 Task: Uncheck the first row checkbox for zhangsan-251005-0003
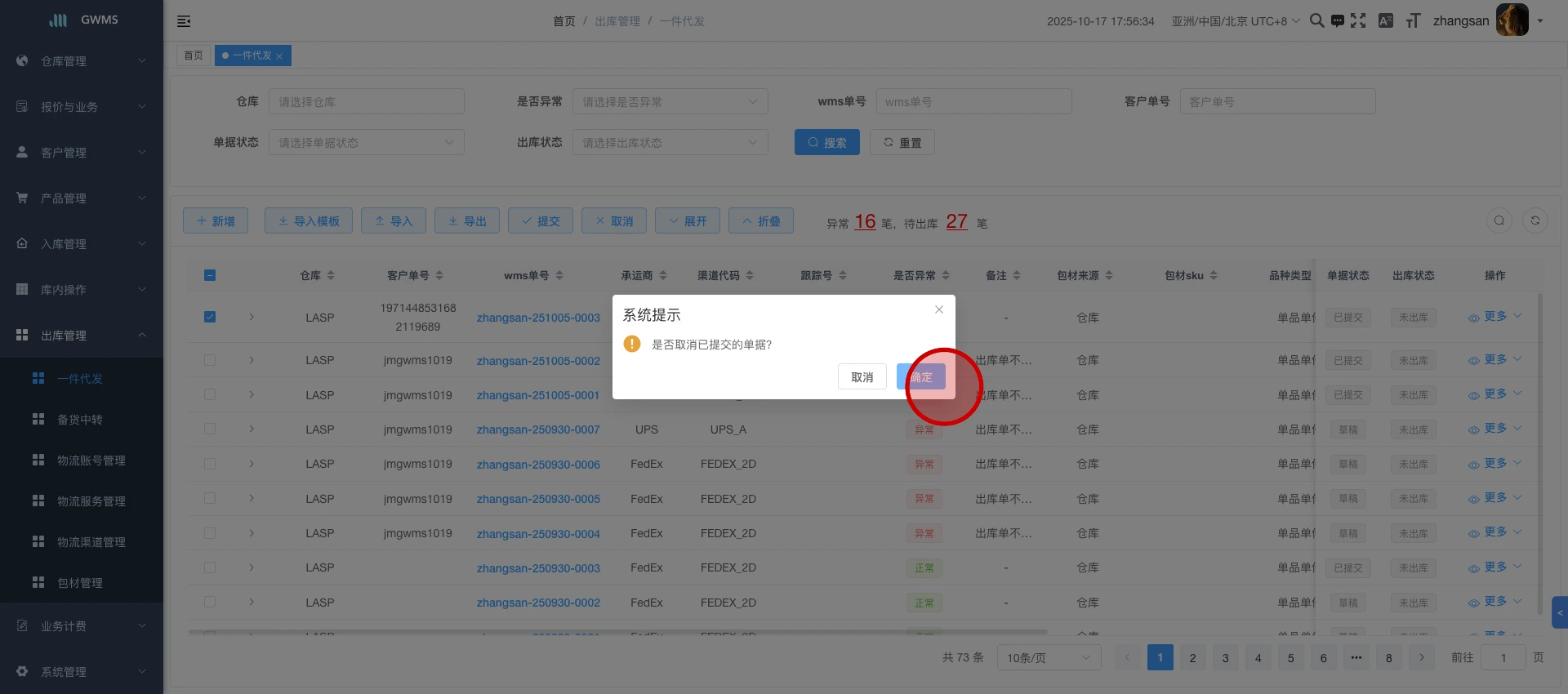210,317
